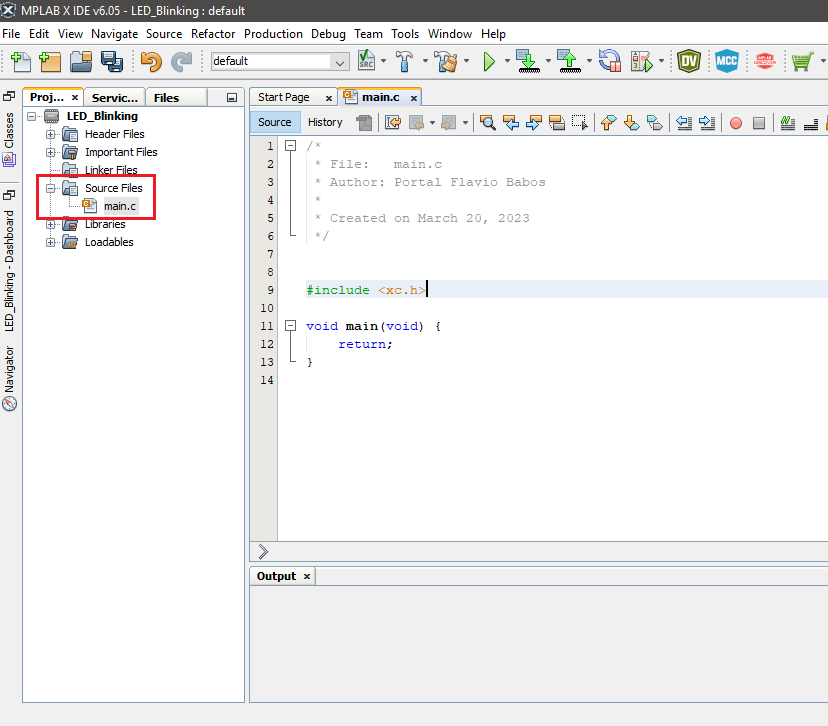
Task: Select main.c in the project tree
Action: (x=120, y=206)
